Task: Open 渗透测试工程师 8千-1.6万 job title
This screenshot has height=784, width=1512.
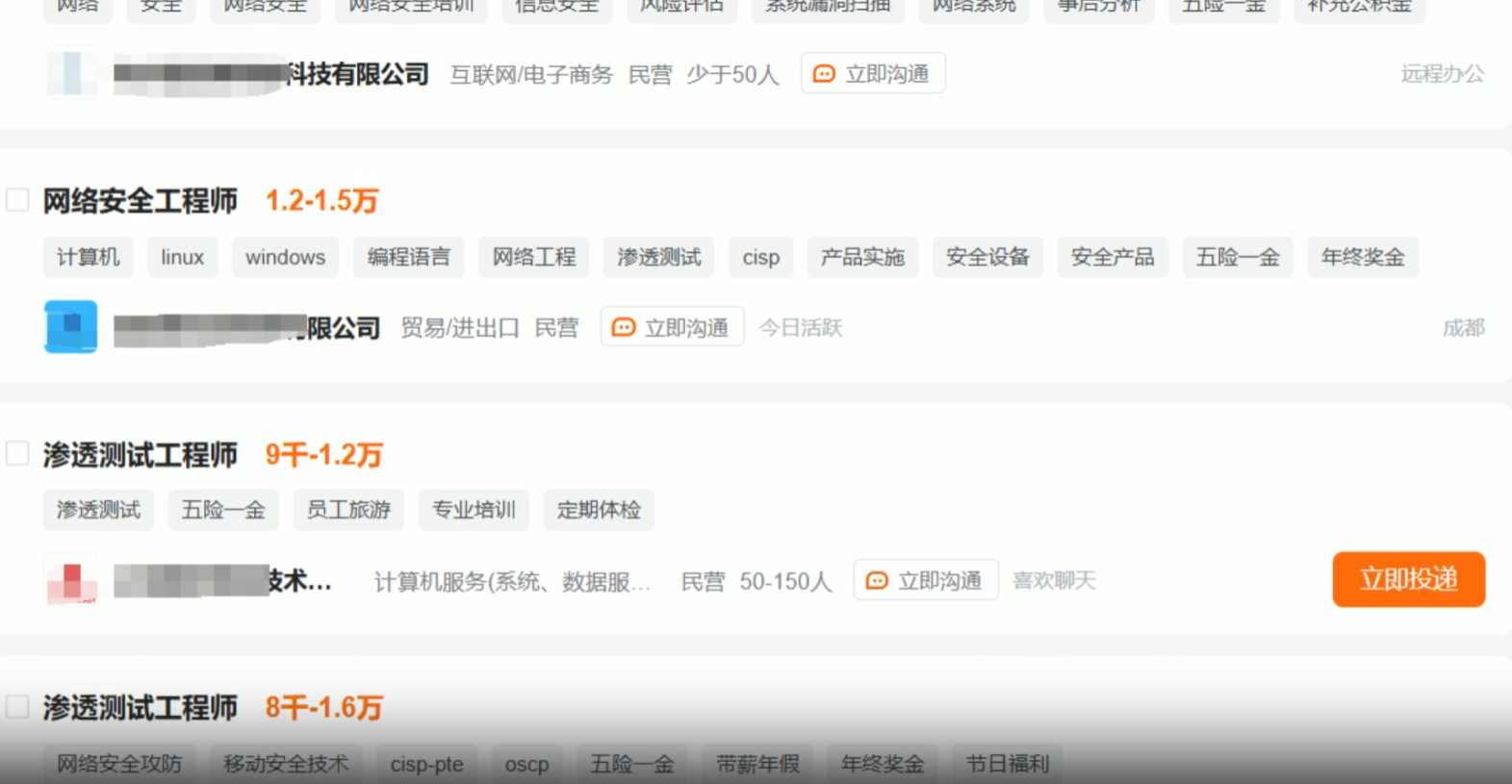Action: pyautogui.click(x=140, y=708)
